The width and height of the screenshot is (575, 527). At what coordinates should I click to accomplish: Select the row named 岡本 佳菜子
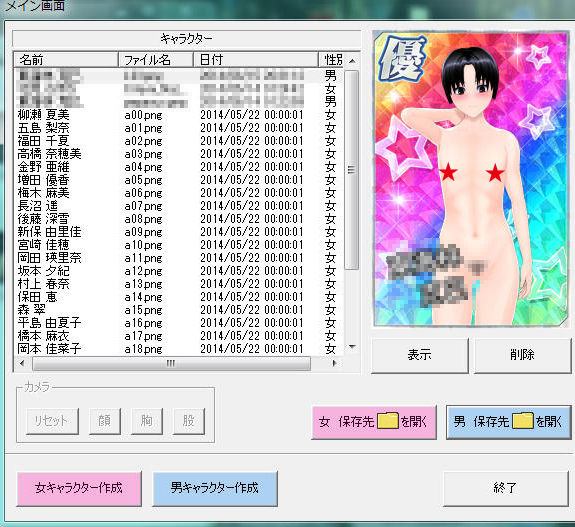(179, 349)
